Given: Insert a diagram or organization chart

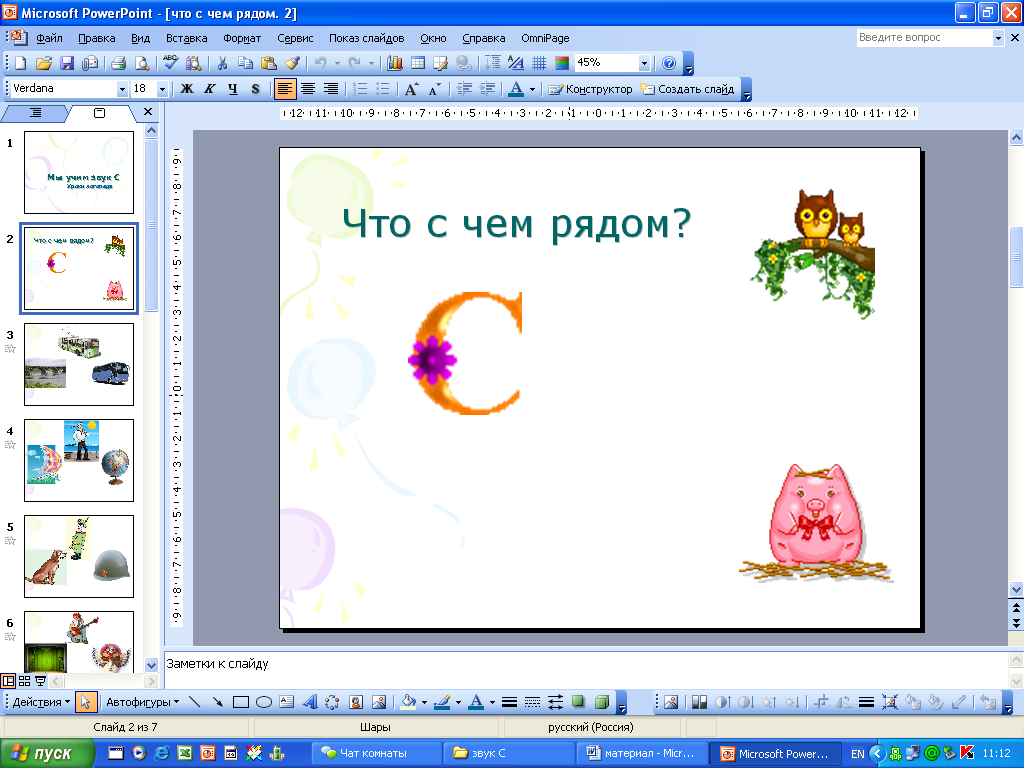Looking at the screenshot, I should pos(332,702).
